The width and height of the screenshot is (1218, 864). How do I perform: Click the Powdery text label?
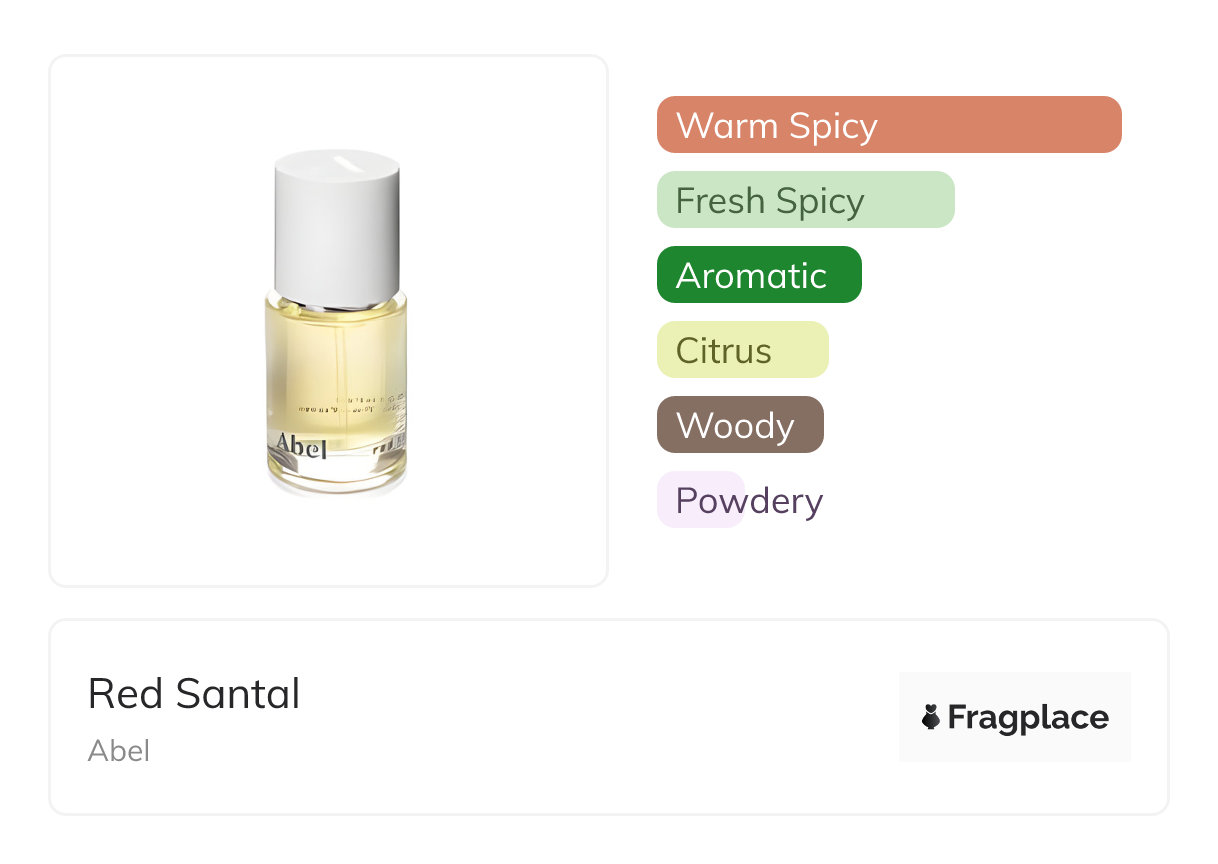pos(749,501)
